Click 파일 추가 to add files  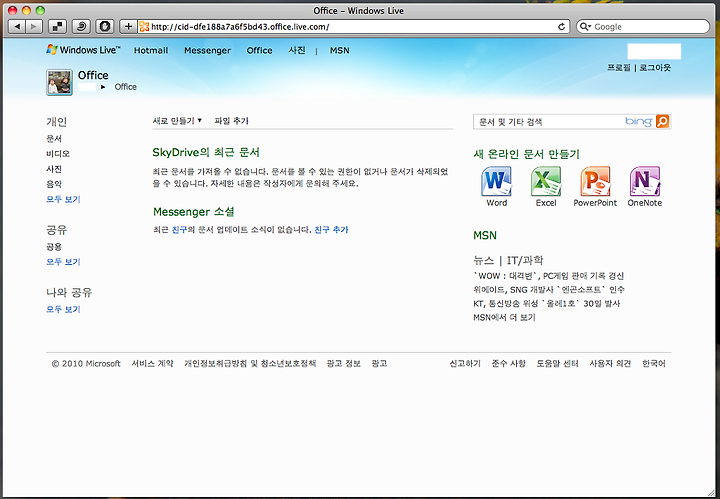(231, 121)
